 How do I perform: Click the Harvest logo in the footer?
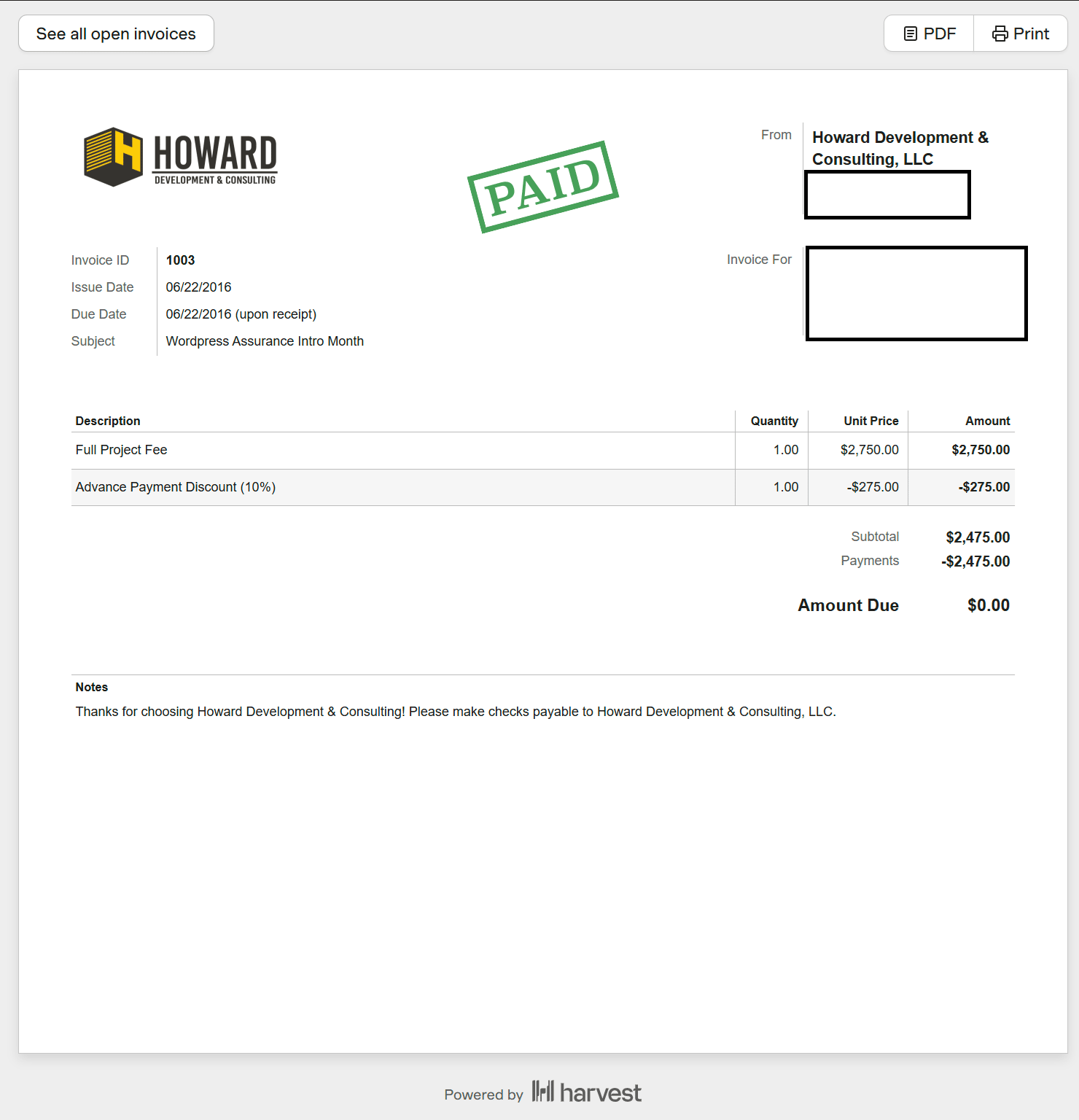point(587,1092)
